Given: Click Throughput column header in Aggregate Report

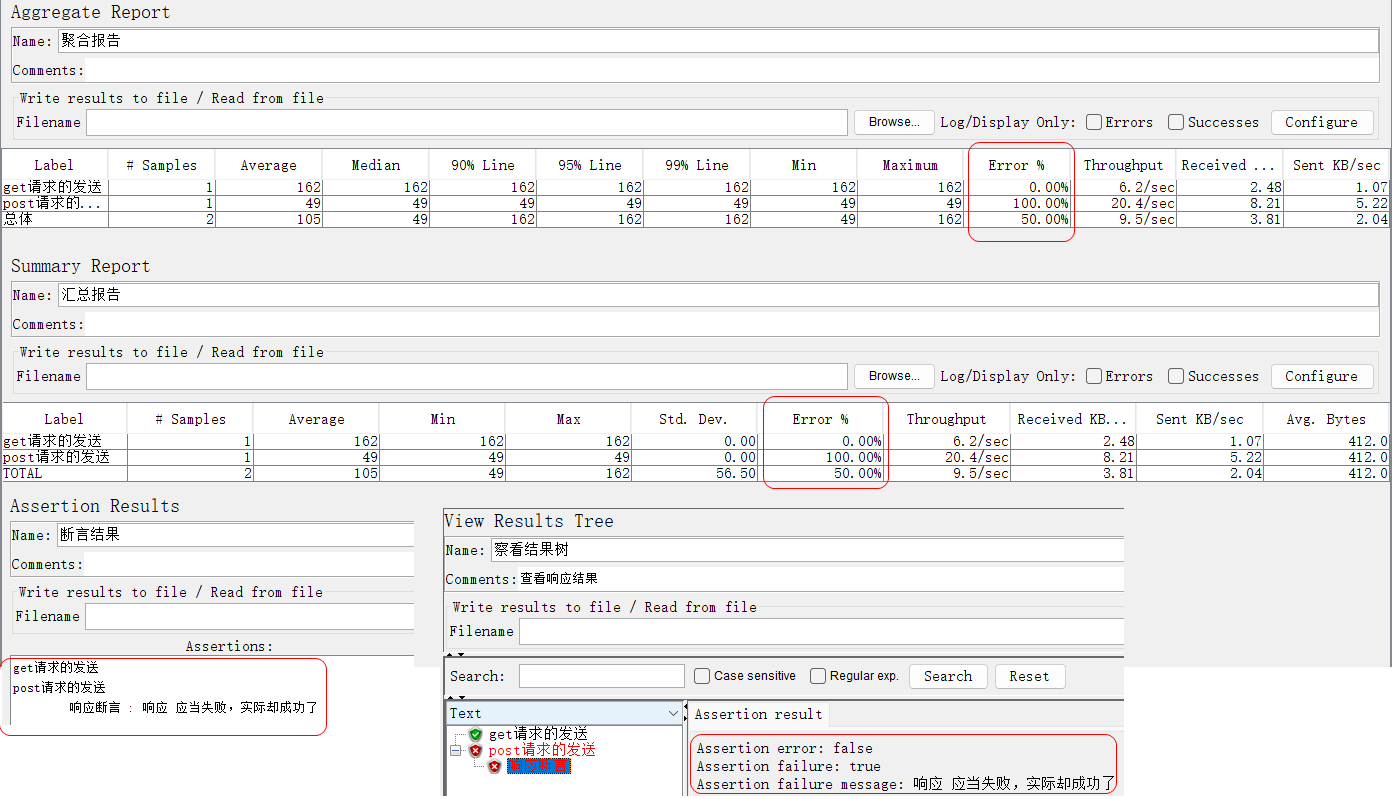Looking at the screenshot, I should point(1123,165).
